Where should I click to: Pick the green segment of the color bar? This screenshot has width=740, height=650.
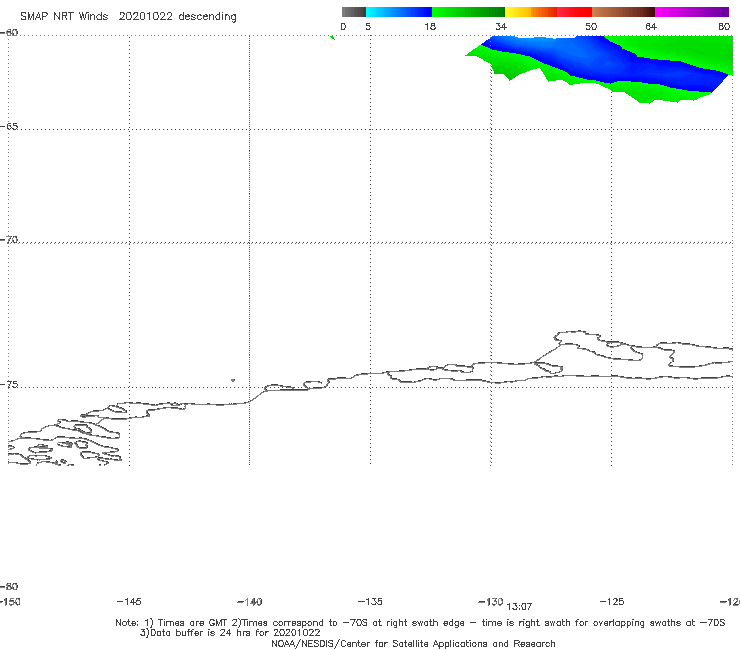468,12
